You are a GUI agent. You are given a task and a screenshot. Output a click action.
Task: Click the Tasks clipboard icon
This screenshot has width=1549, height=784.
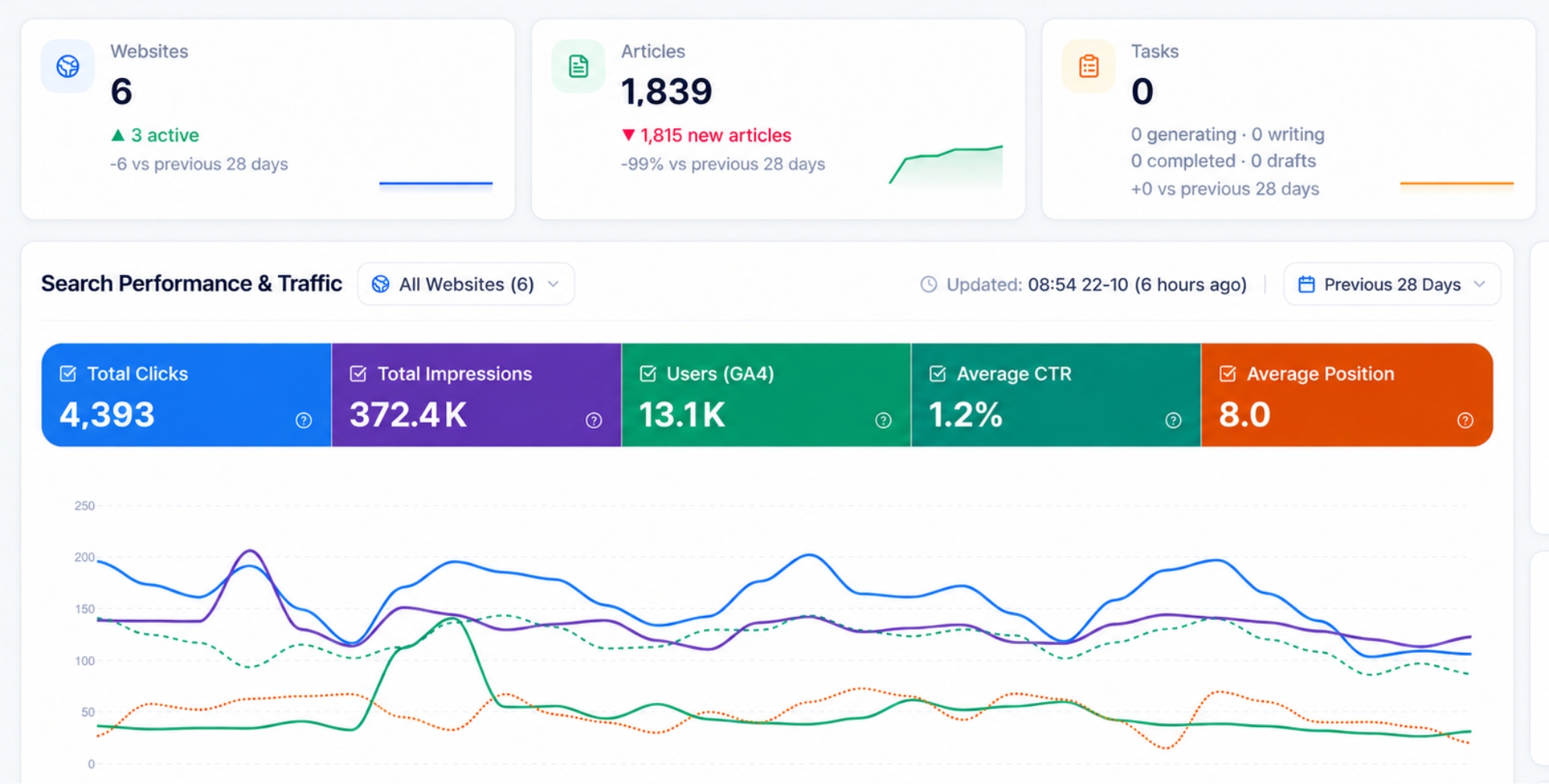(1089, 66)
